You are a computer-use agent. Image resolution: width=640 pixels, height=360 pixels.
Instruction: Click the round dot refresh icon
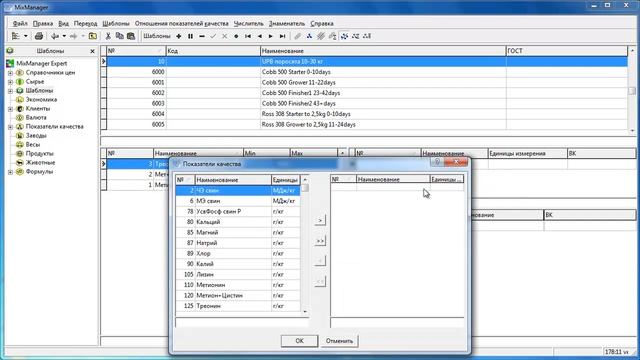point(236,36)
